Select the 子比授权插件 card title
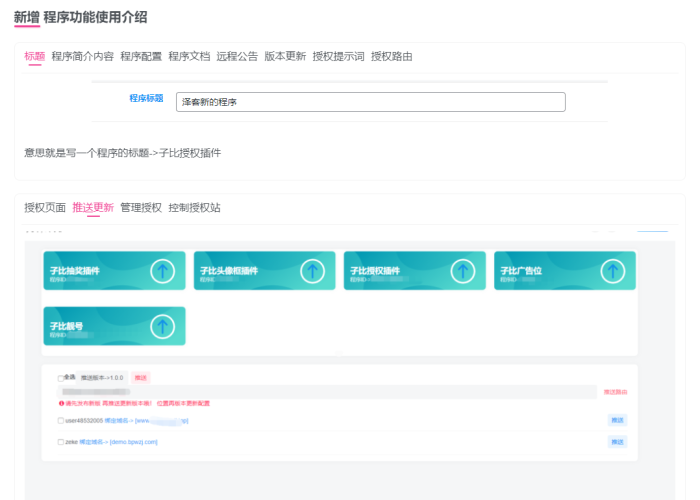 (x=375, y=271)
